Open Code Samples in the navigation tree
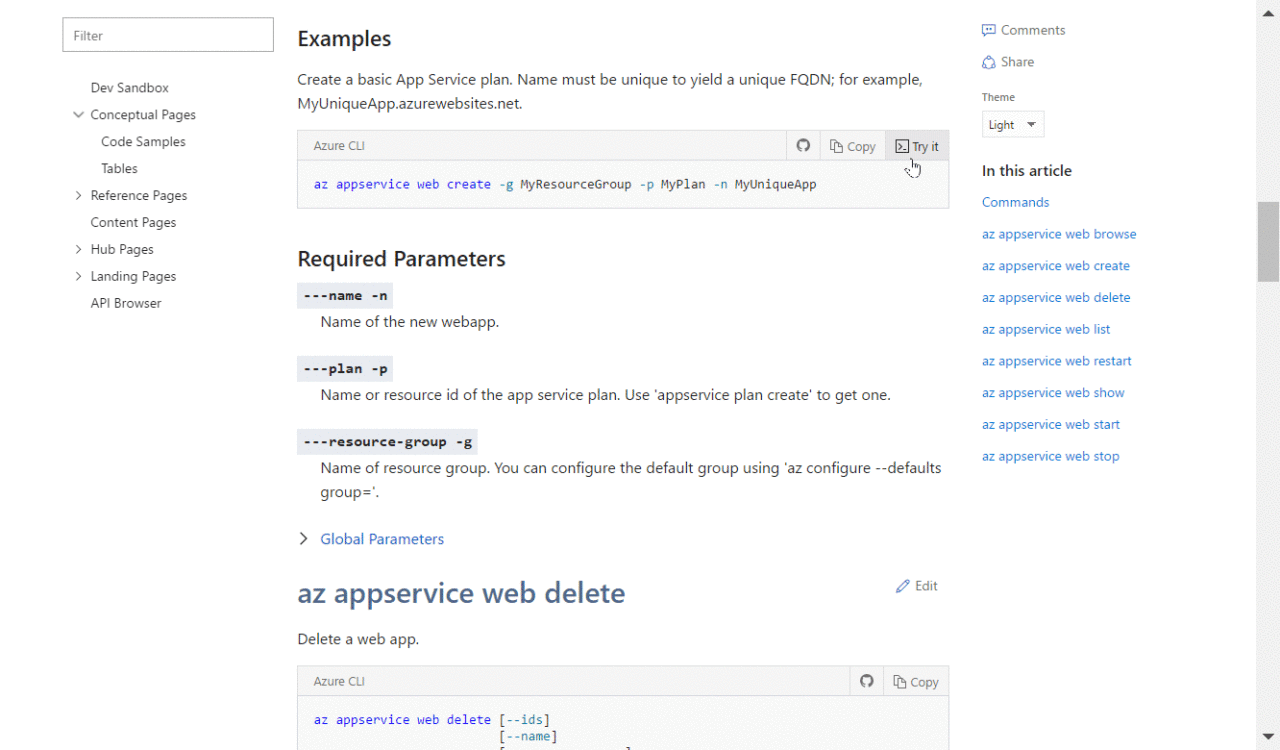 [143, 141]
